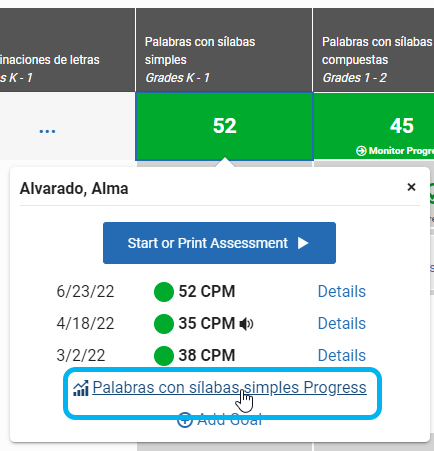Click Start or Print Assessment button
The width and height of the screenshot is (434, 451).
point(219,243)
